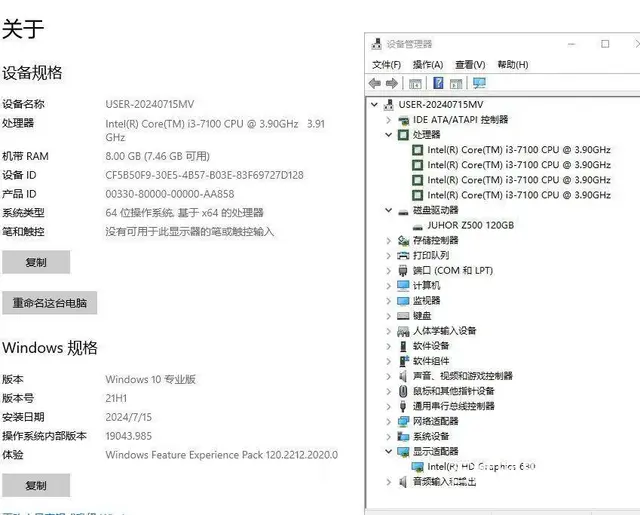Click the Windows Feature Experience Pack text
The image size is (640, 515).
[222, 455]
